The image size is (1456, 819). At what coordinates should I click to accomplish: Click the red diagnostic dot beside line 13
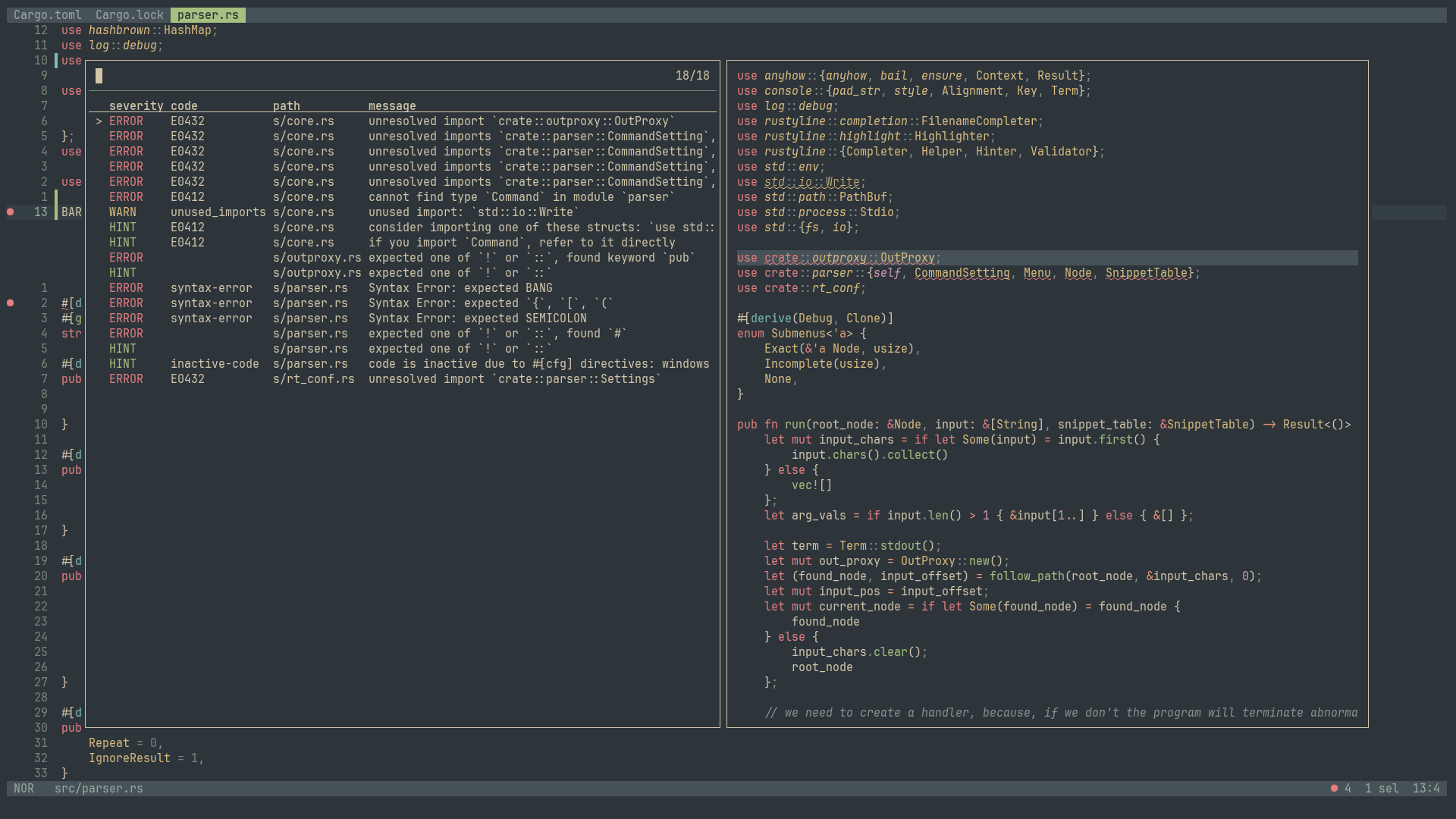[x=11, y=212]
